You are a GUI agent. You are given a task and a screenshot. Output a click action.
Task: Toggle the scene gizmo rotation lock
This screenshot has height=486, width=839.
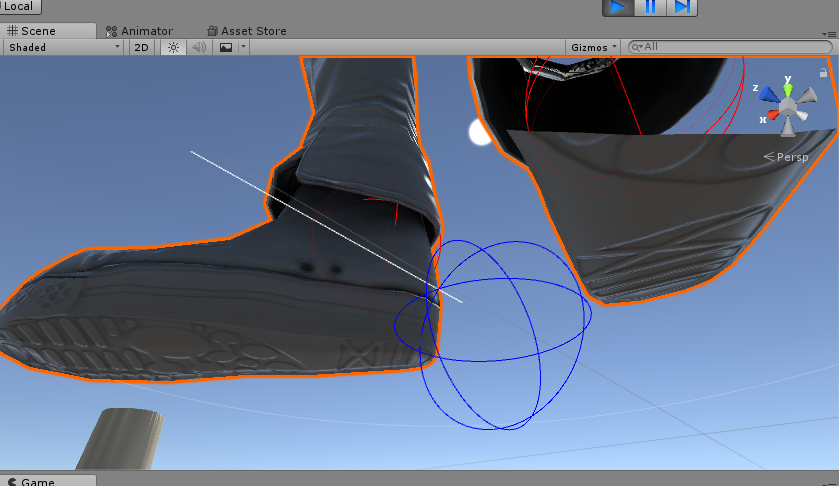pos(822,72)
